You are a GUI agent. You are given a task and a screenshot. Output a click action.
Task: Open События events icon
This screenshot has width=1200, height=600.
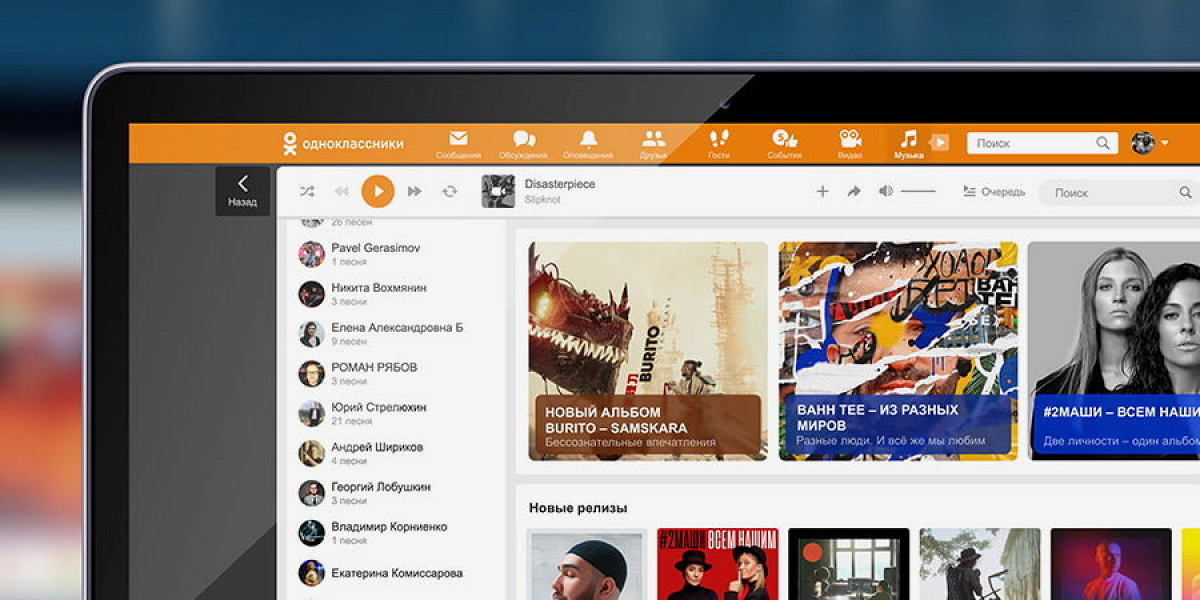(x=784, y=140)
